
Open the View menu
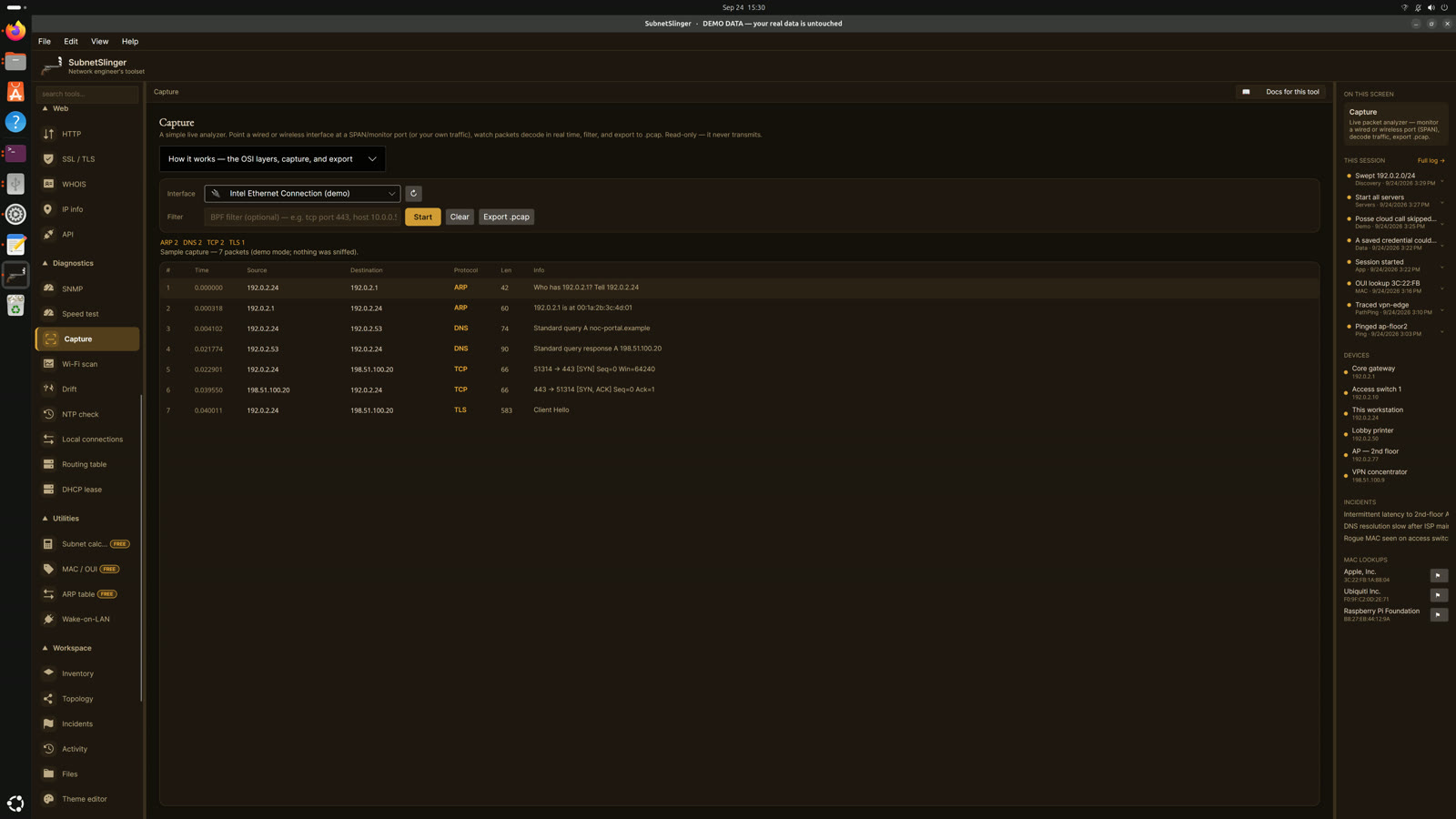pyautogui.click(x=99, y=41)
